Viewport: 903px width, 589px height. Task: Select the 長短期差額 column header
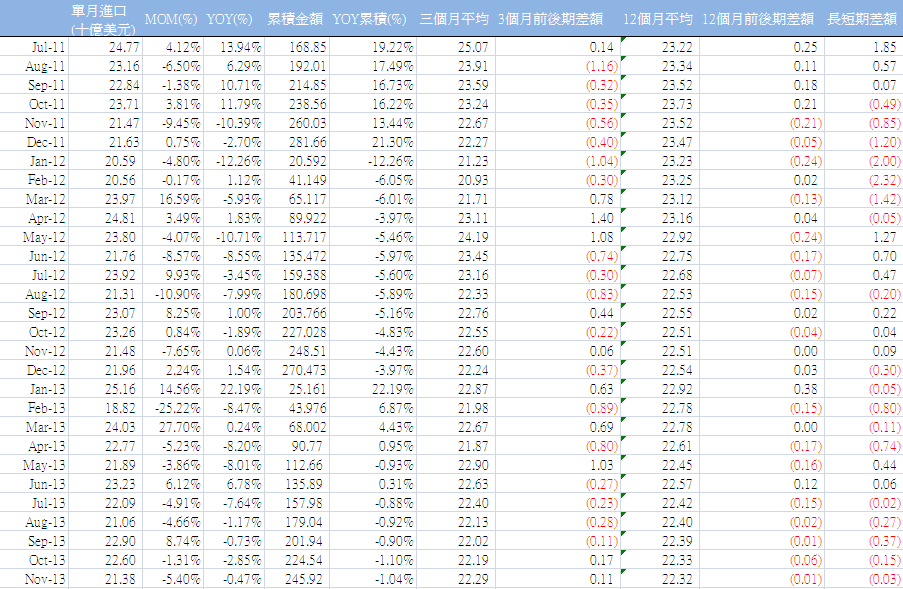tap(862, 20)
